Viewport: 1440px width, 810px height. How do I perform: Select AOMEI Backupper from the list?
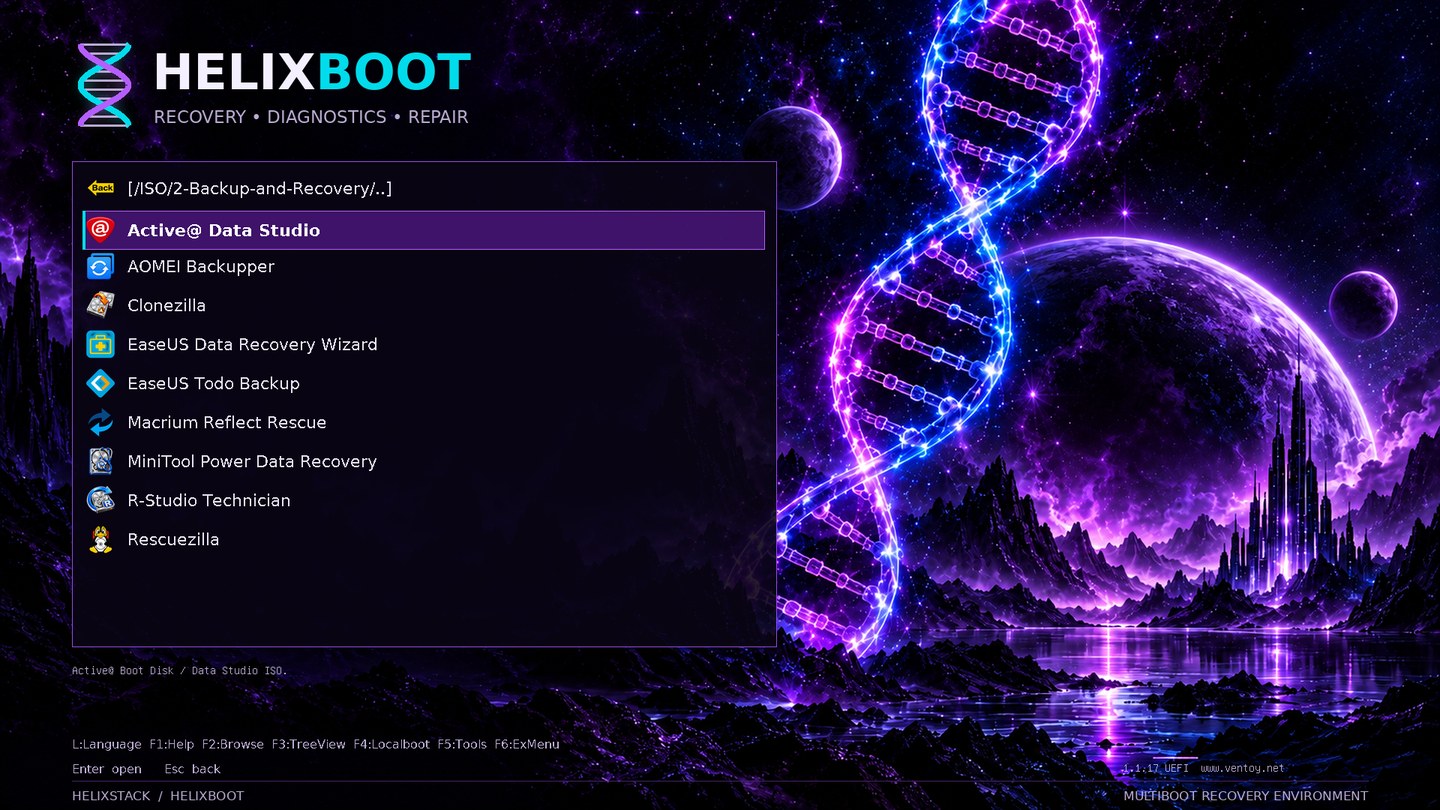point(424,267)
